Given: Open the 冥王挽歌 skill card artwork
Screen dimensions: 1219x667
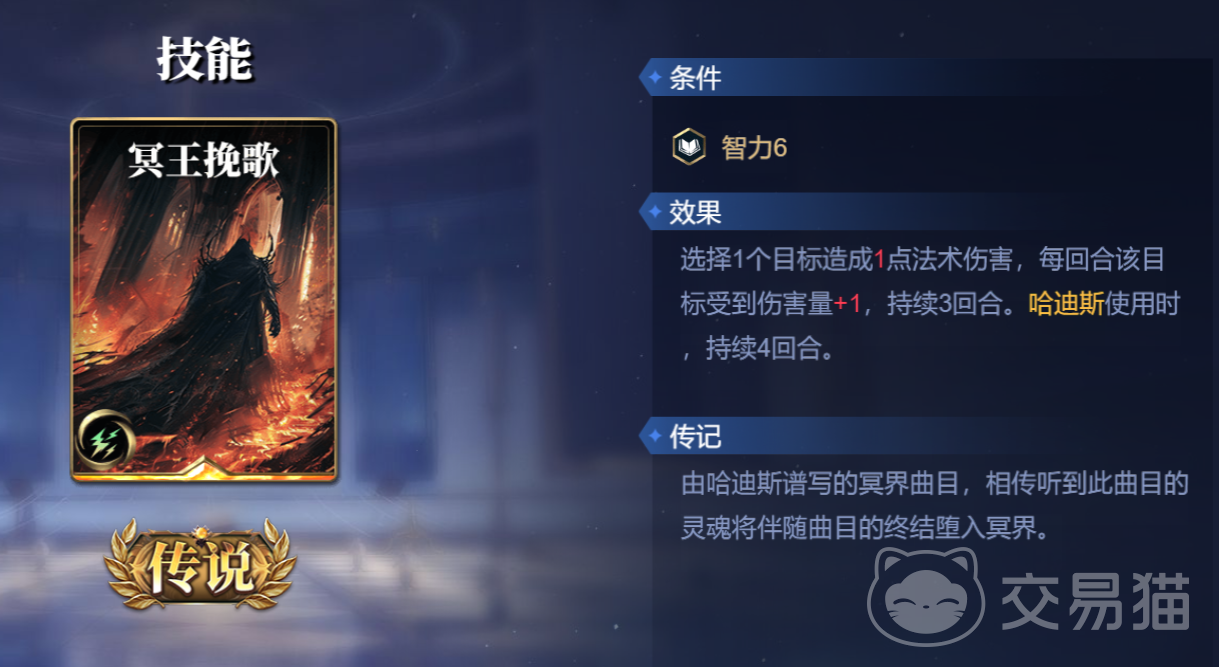Looking at the screenshot, I should (204, 300).
